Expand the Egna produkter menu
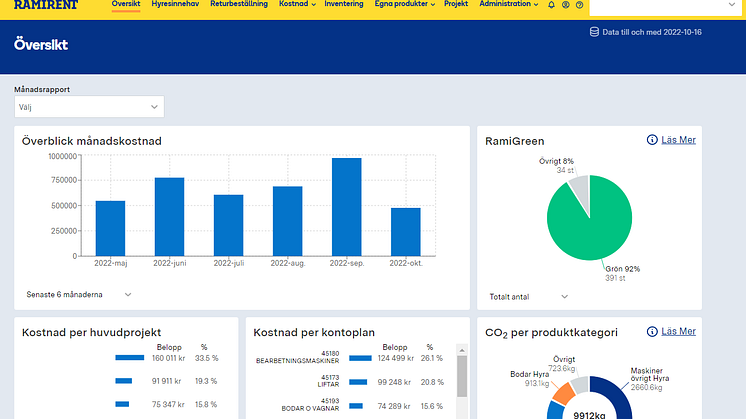Viewport: 746px width, 419px height. [x=405, y=4]
